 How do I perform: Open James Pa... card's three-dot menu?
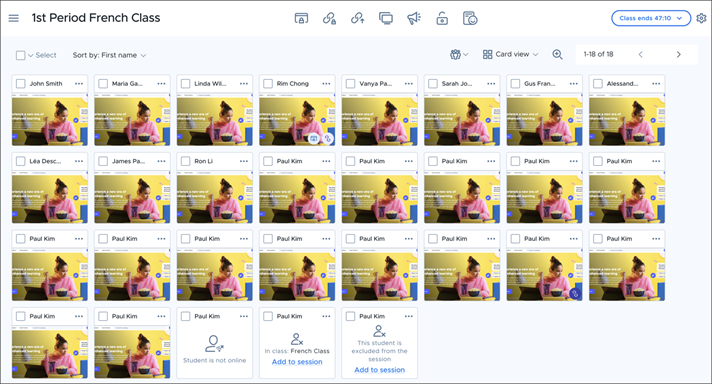pyautogui.click(x=161, y=161)
